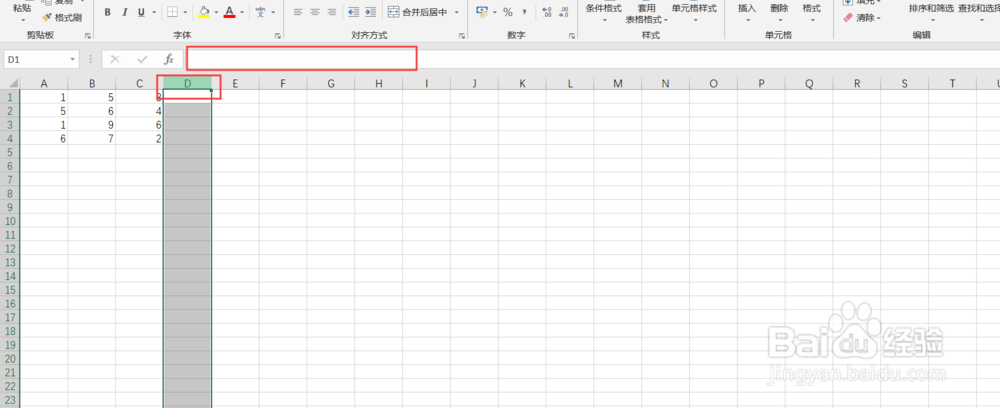Select row 12 header
The width and height of the screenshot is (1000, 408).
tap(10, 249)
